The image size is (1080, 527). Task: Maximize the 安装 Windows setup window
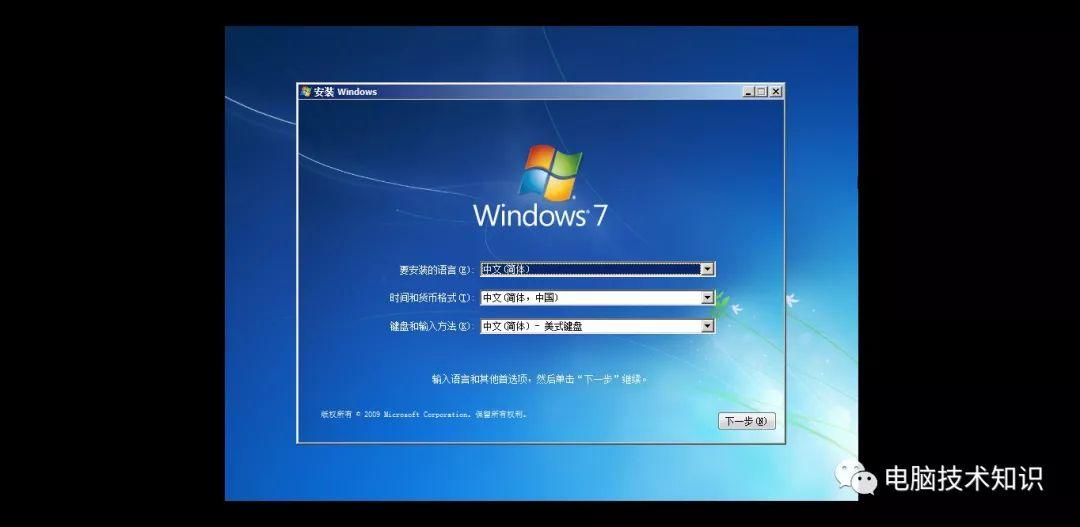coord(761,92)
